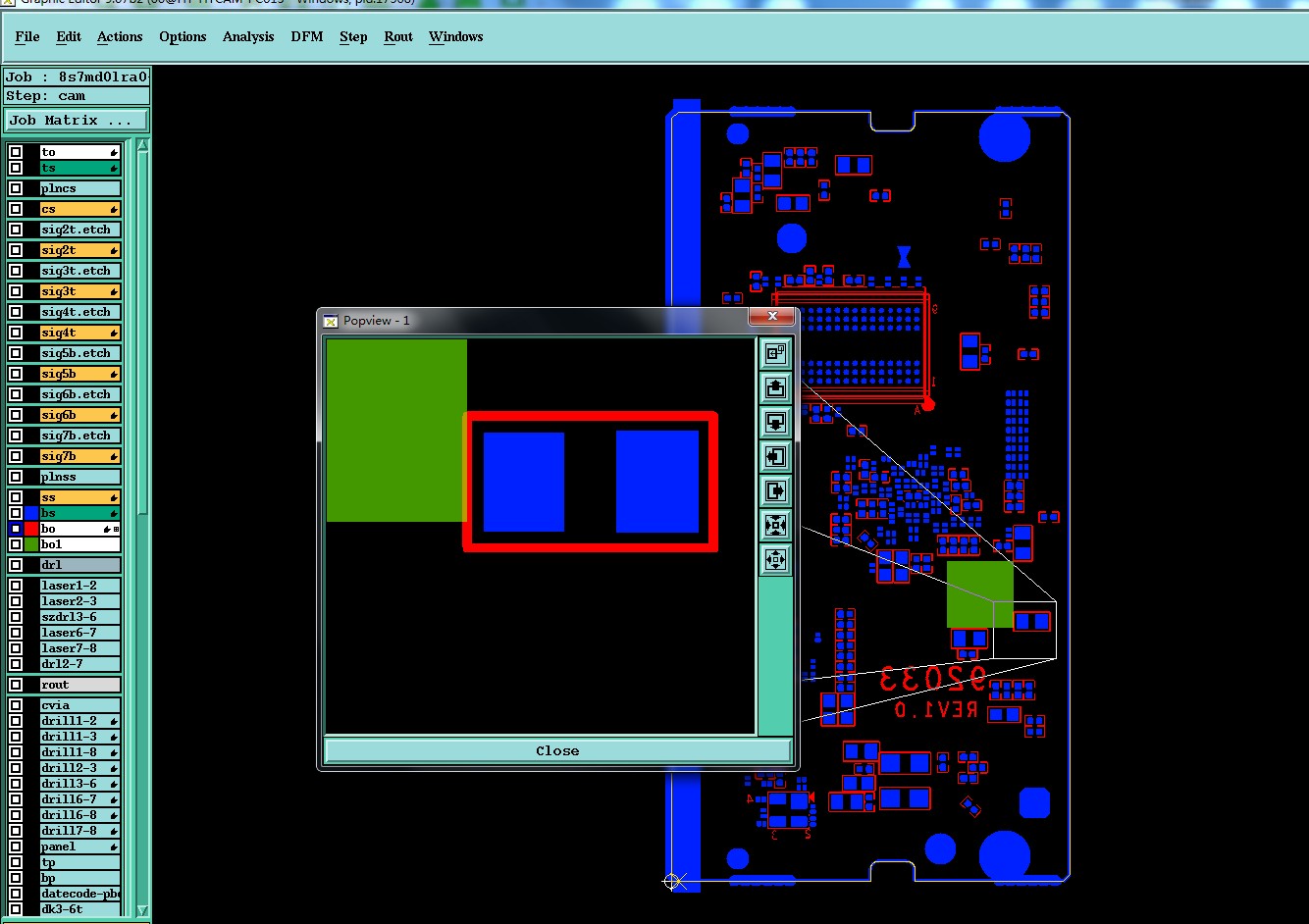Click the red color swatch of the bo layer
Screen dimensions: 1309x924
(x=31, y=529)
